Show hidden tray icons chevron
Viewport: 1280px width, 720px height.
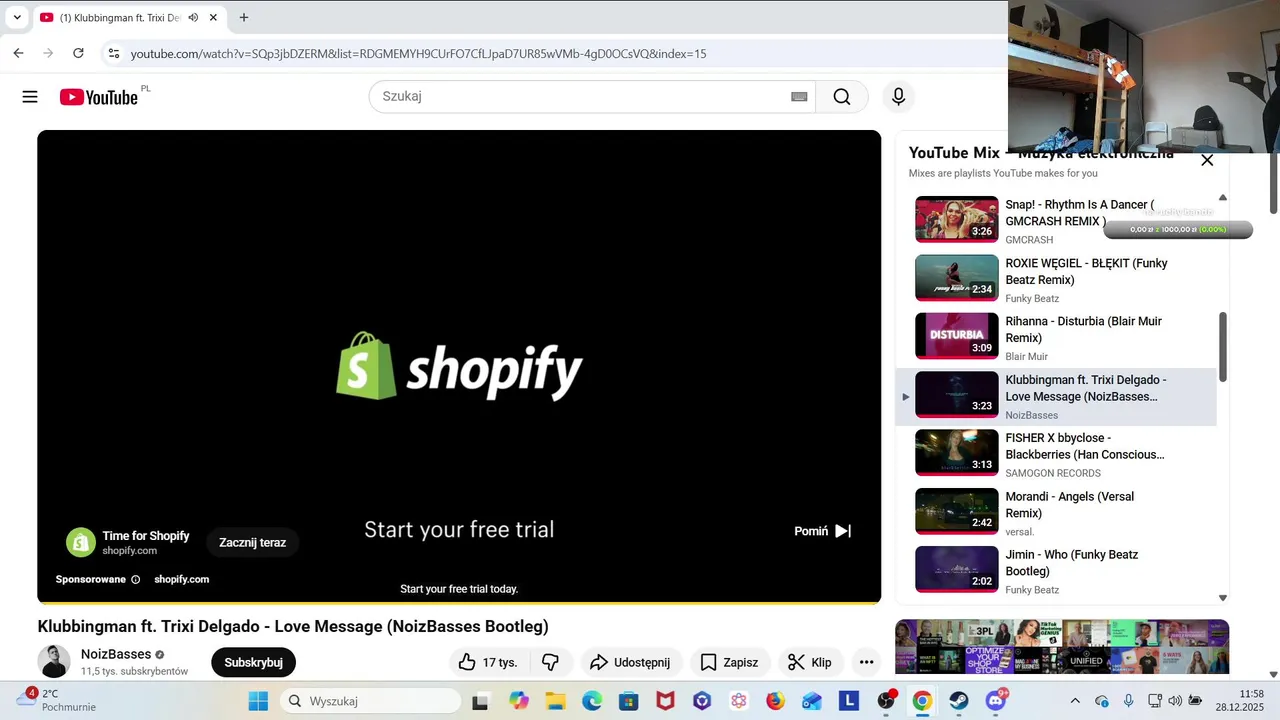(1075, 701)
